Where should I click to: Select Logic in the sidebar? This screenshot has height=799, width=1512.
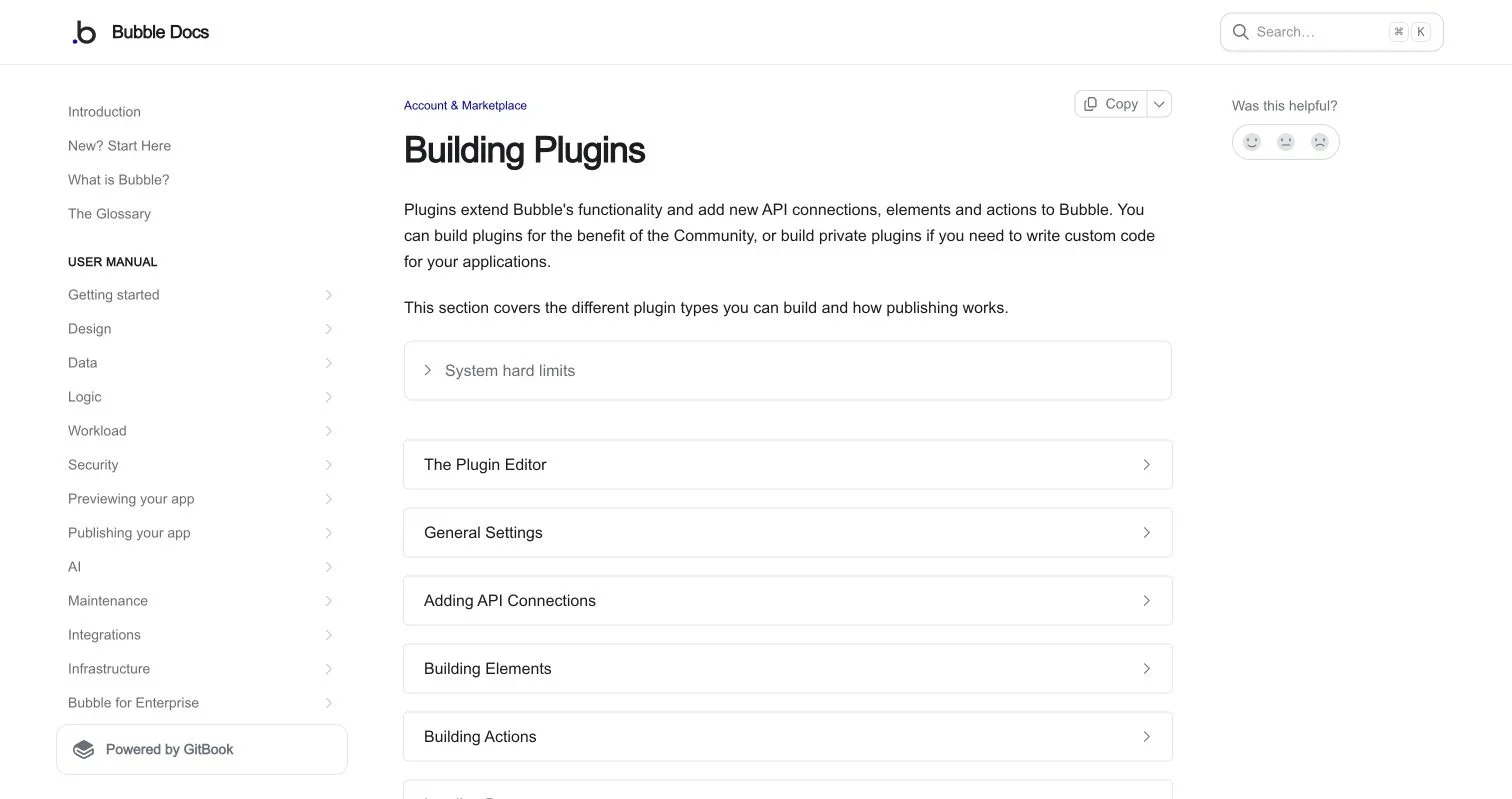point(84,397)
